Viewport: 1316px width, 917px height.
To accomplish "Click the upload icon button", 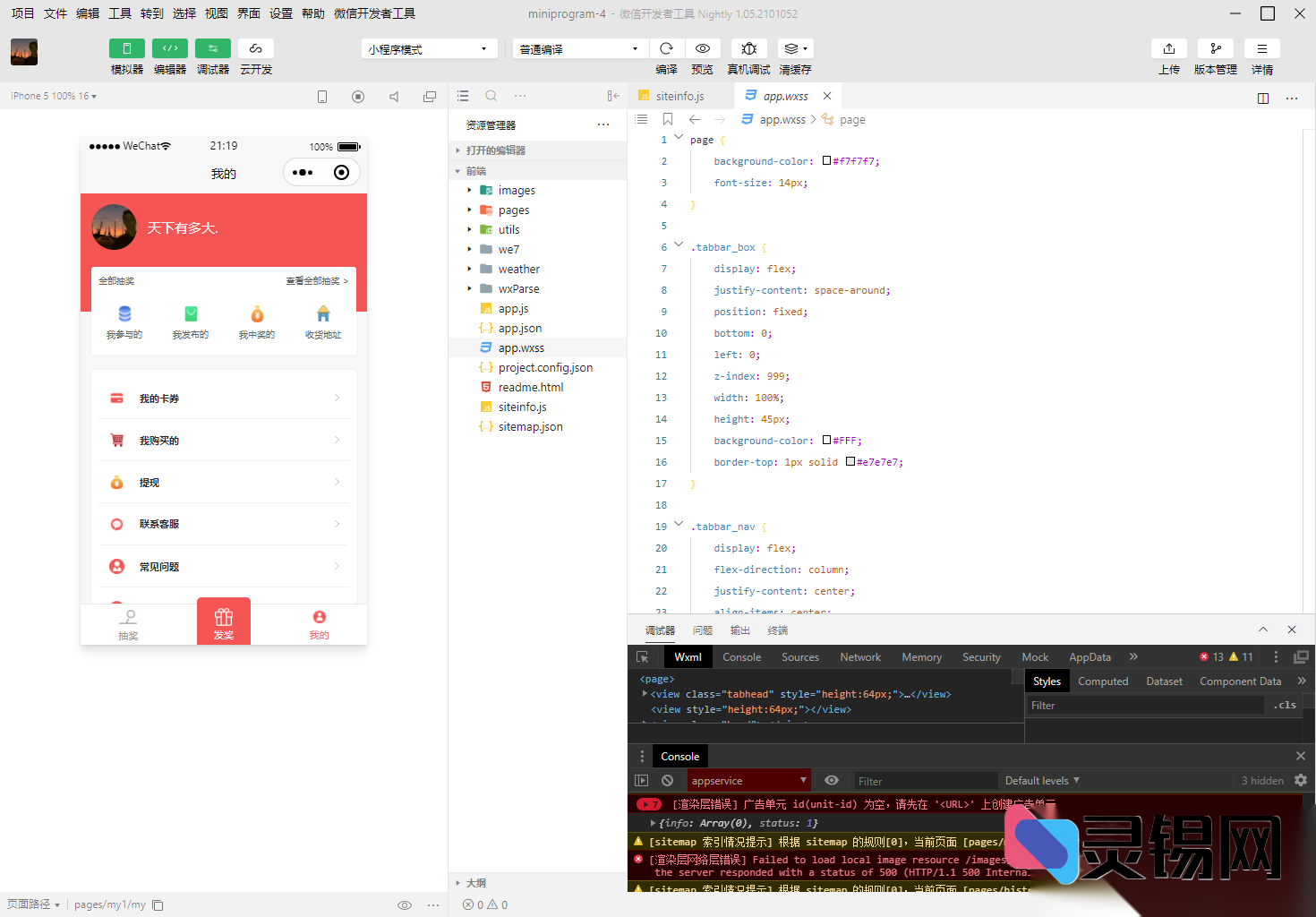I will click(x=1168, y=48).
